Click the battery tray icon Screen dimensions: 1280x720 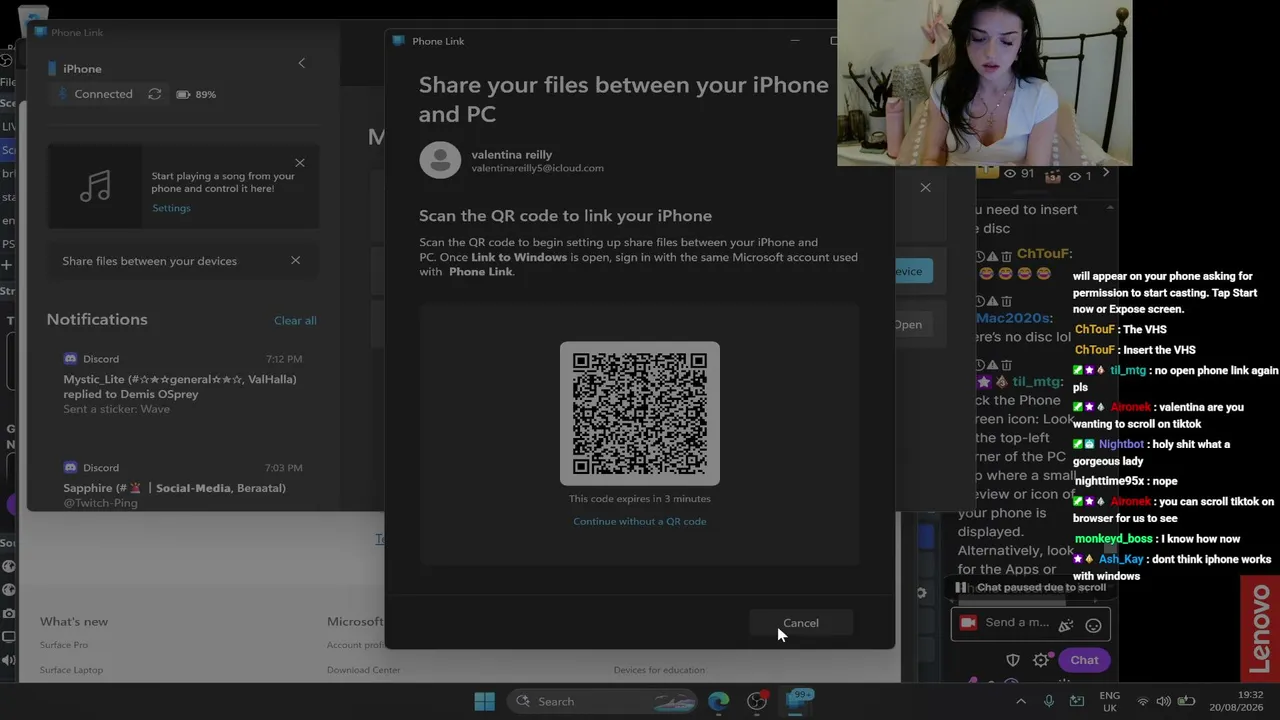pyautogui.click(x=1187, y=702)
